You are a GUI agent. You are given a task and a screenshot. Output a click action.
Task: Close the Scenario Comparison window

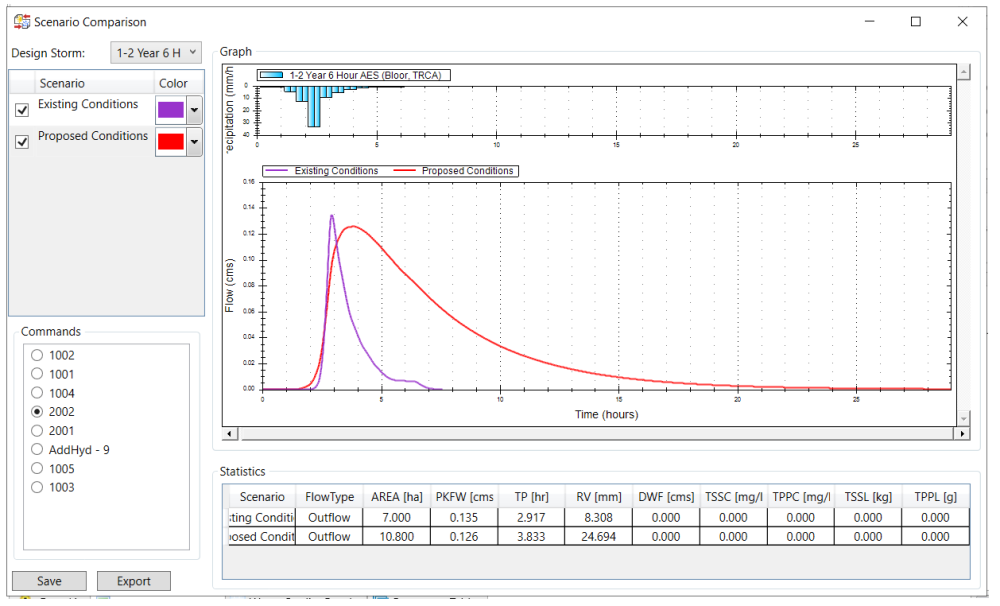coord(962,22)
